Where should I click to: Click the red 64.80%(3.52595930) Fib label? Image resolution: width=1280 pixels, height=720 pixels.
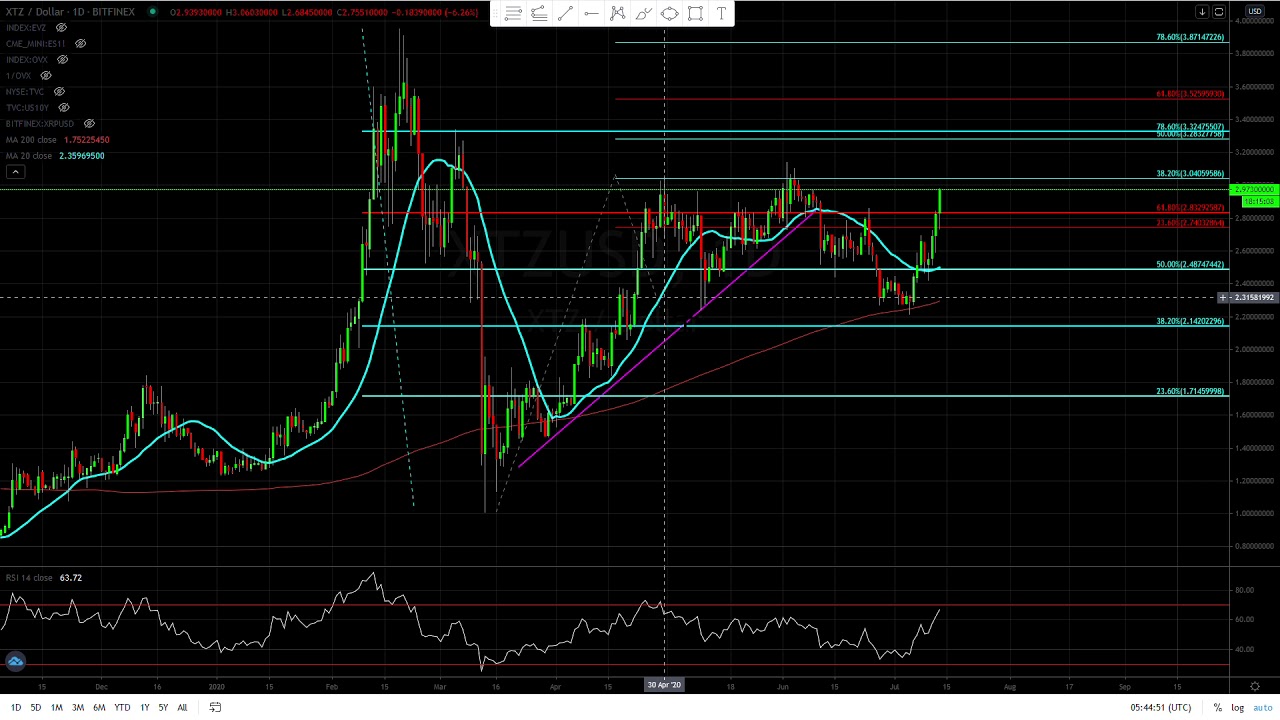[x=1190, y=94]
